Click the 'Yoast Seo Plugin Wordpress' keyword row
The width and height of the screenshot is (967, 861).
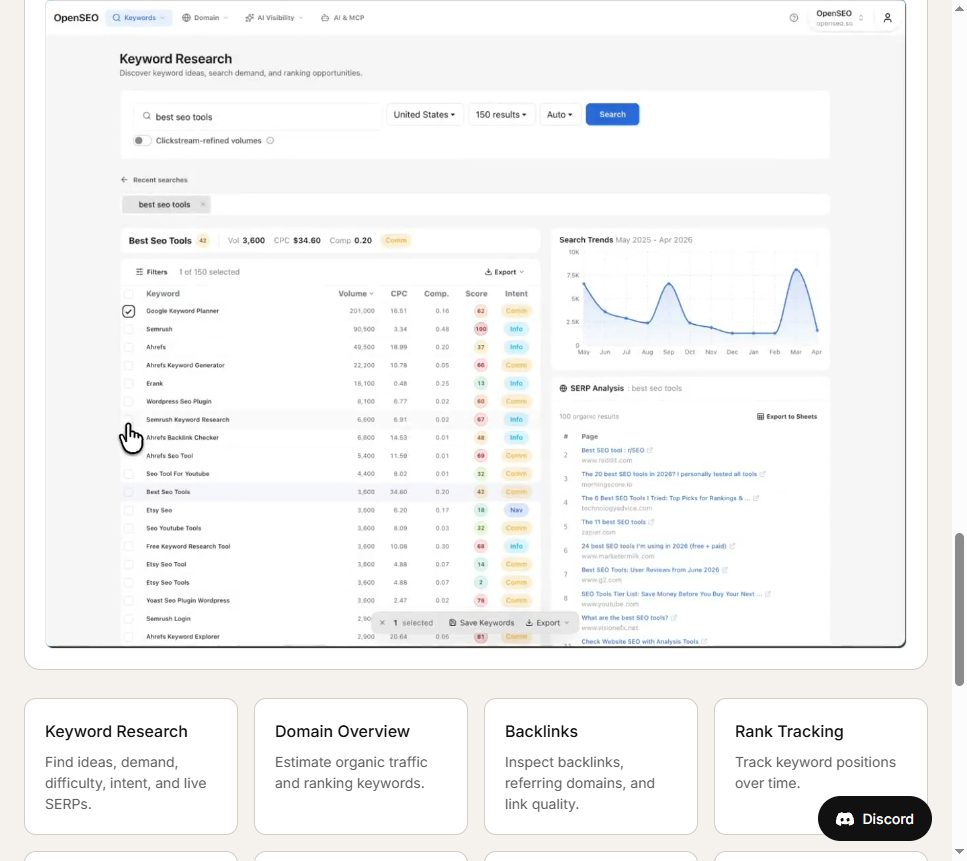pos(331,601)
